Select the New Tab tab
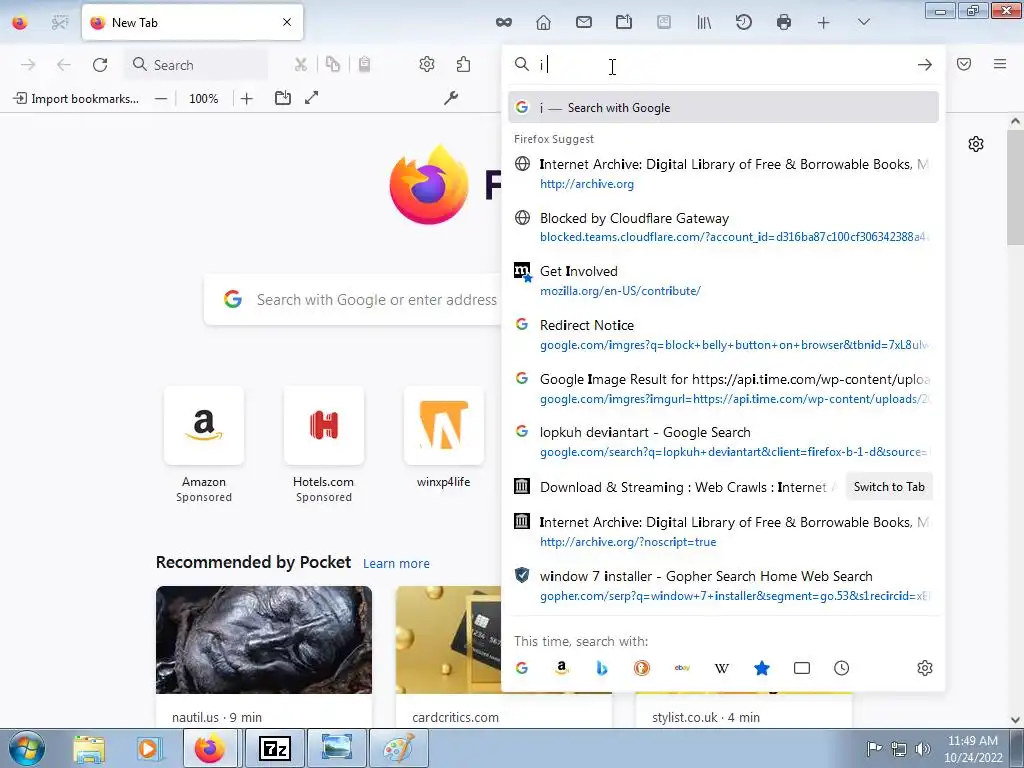The width and height of the screenshot is (1024, 768). (x=192, y=22)
